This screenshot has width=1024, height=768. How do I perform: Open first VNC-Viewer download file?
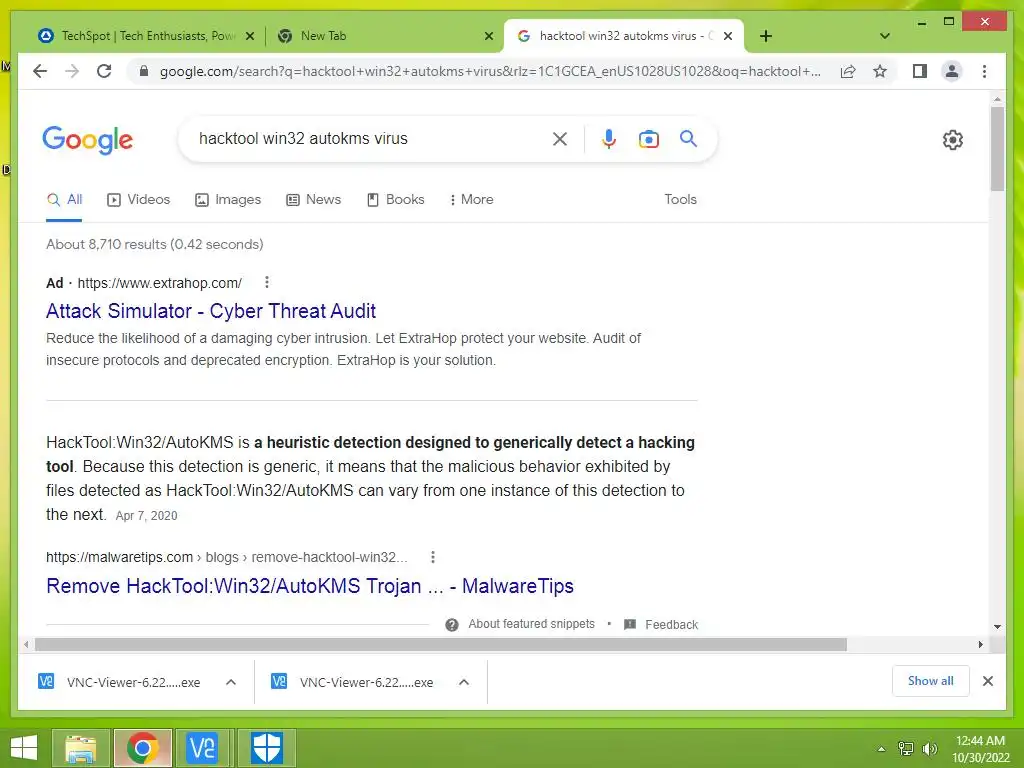(x=120, y=682)
